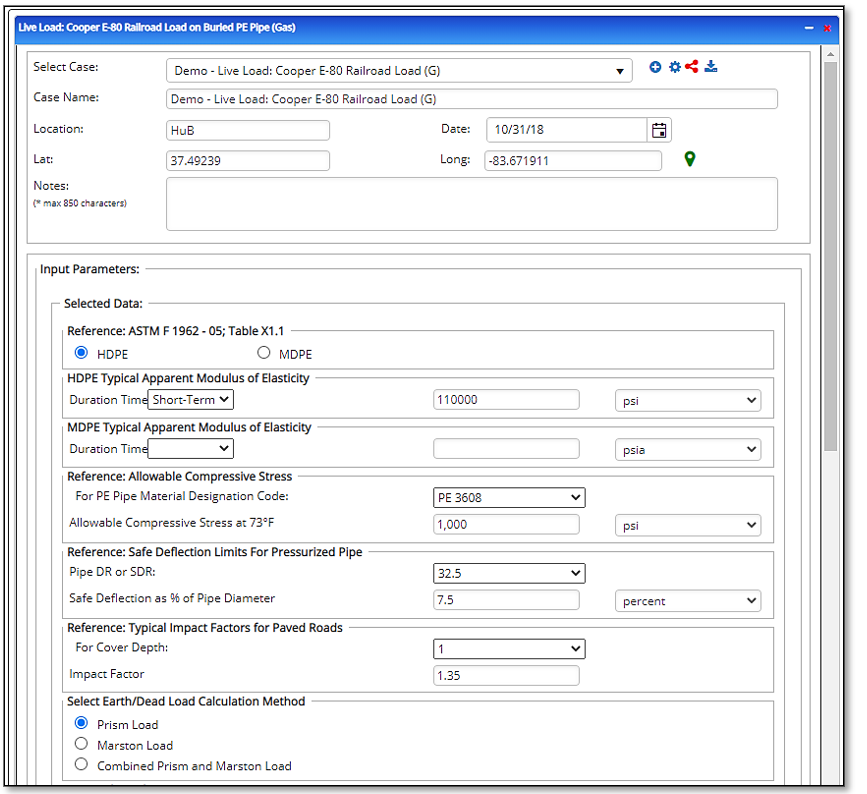
Task: Select the MDPE material option
Action: click(x=264, y=352)
